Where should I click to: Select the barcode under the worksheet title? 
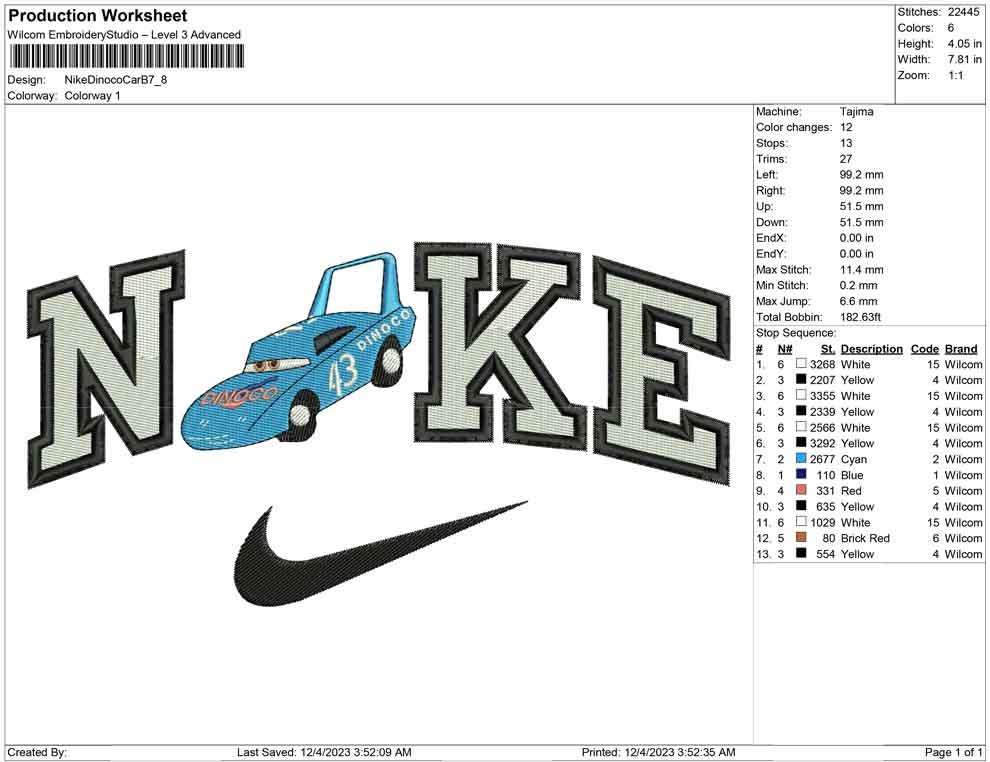(127, 57)
